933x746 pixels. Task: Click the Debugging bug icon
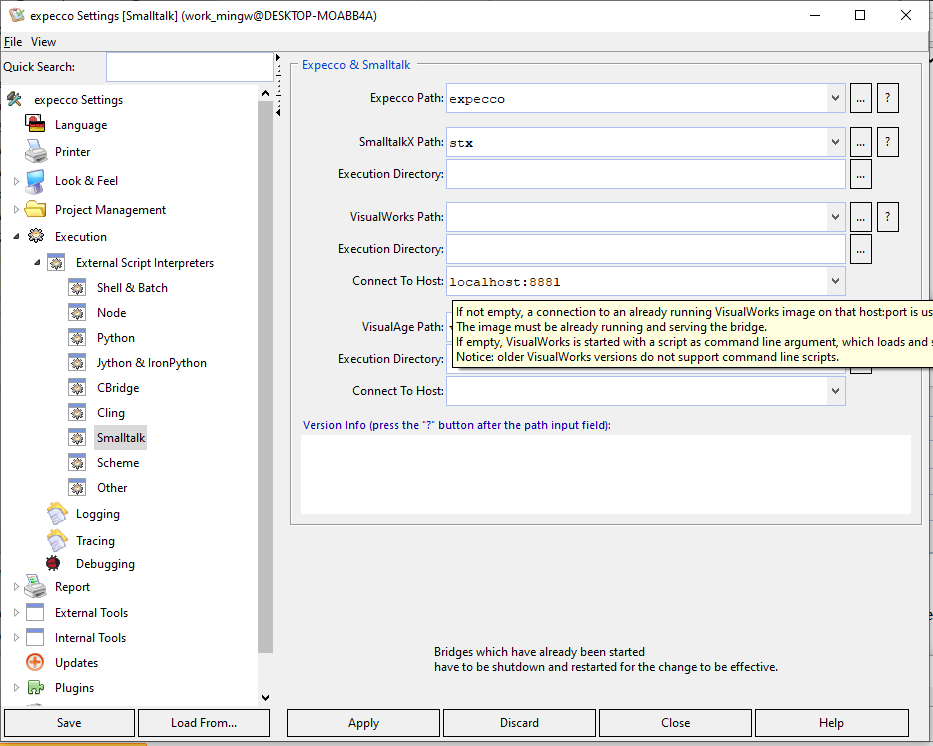53,564
